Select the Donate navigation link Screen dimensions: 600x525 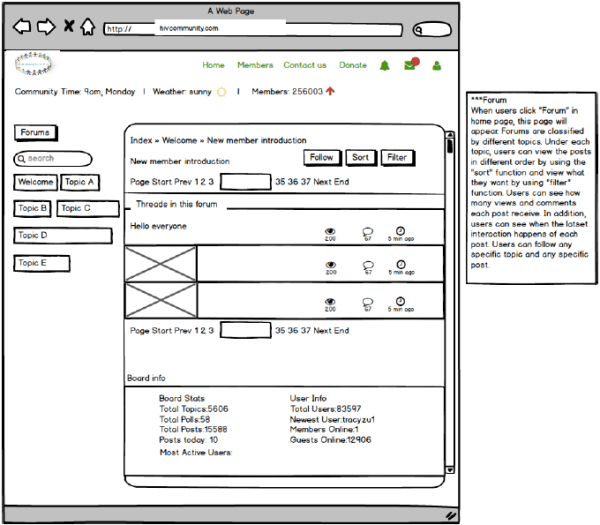coord(353,65)
